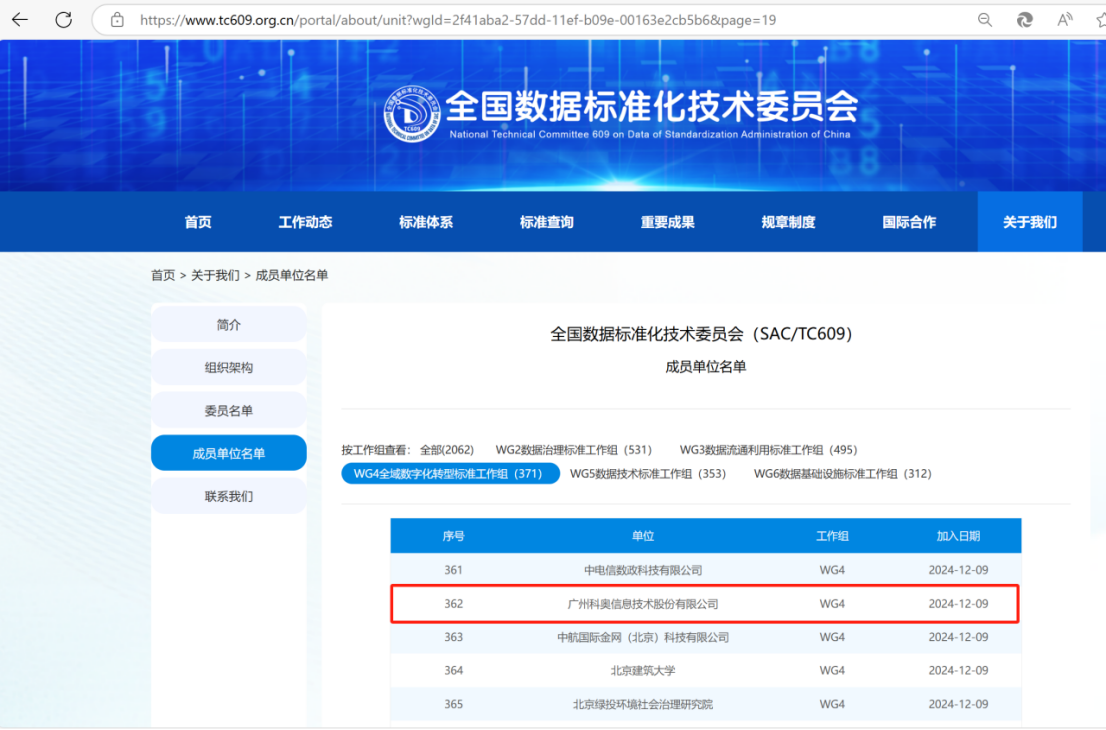Open the 工作动态 section
This screenshot has width=1106, height=730.
coord(305,221)
